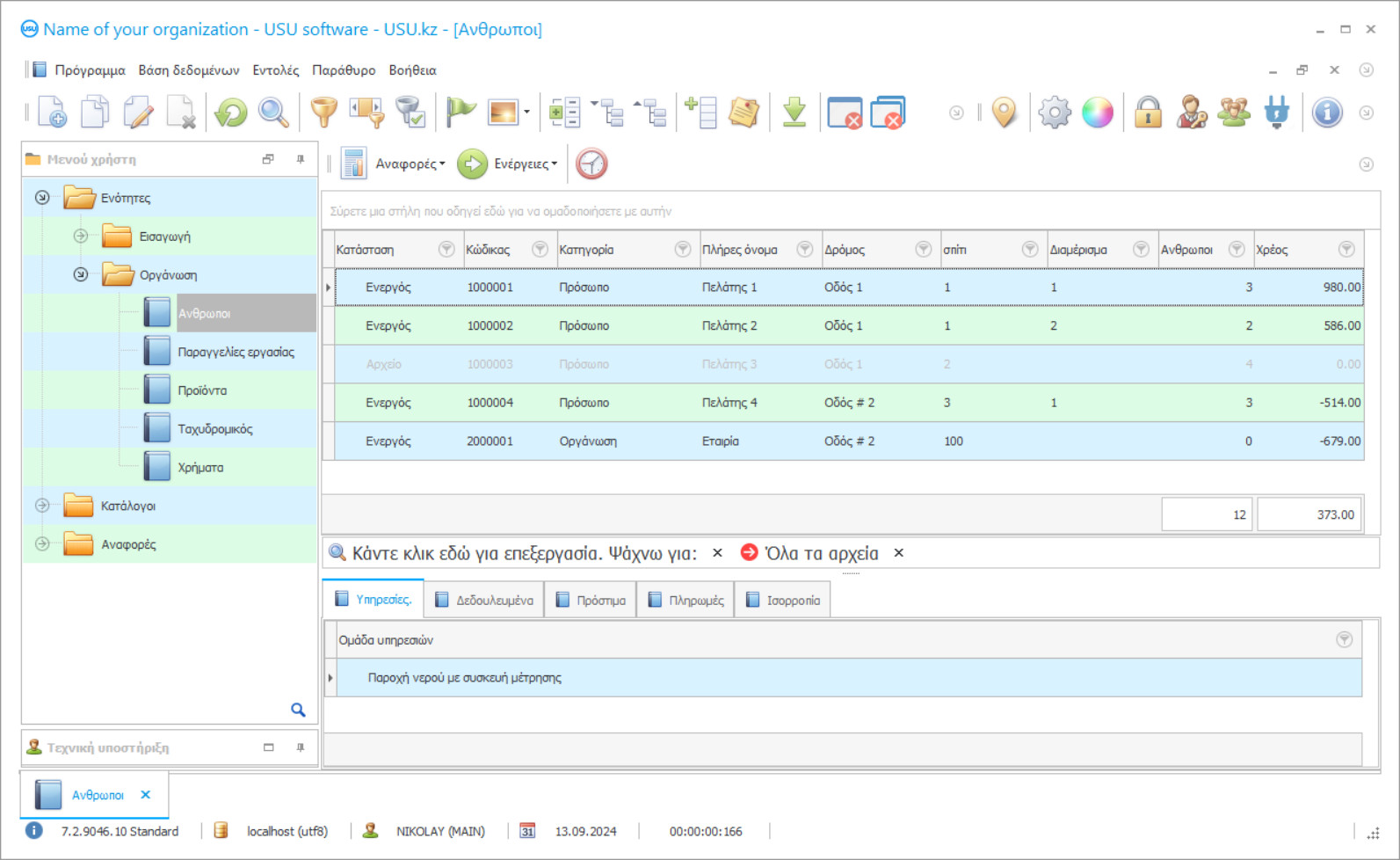Image resolution: width=1400 pixels, height=860 pixels.
Task: Click the close window icon with red X
Action: [845, 113]
